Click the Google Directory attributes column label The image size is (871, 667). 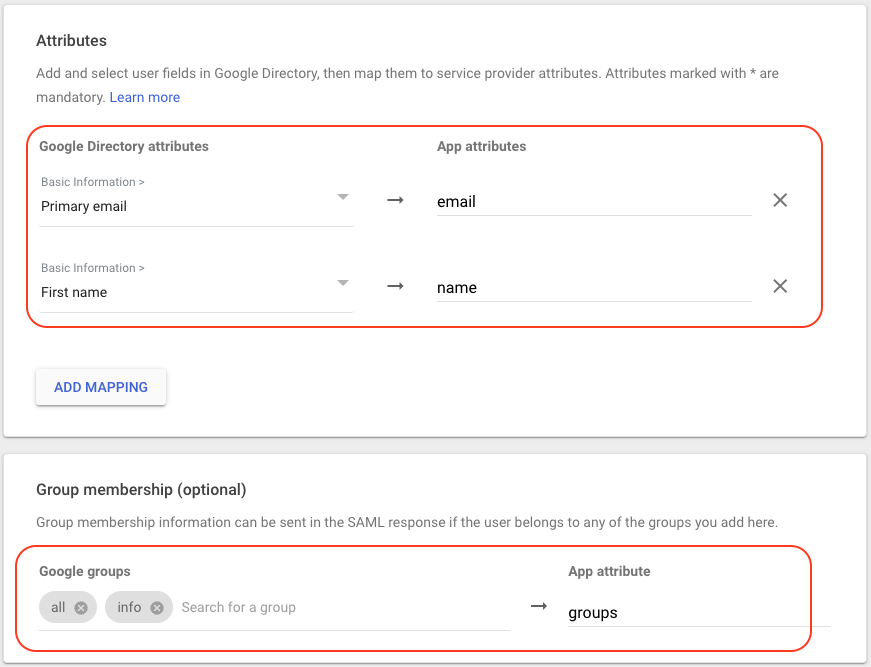124,146
